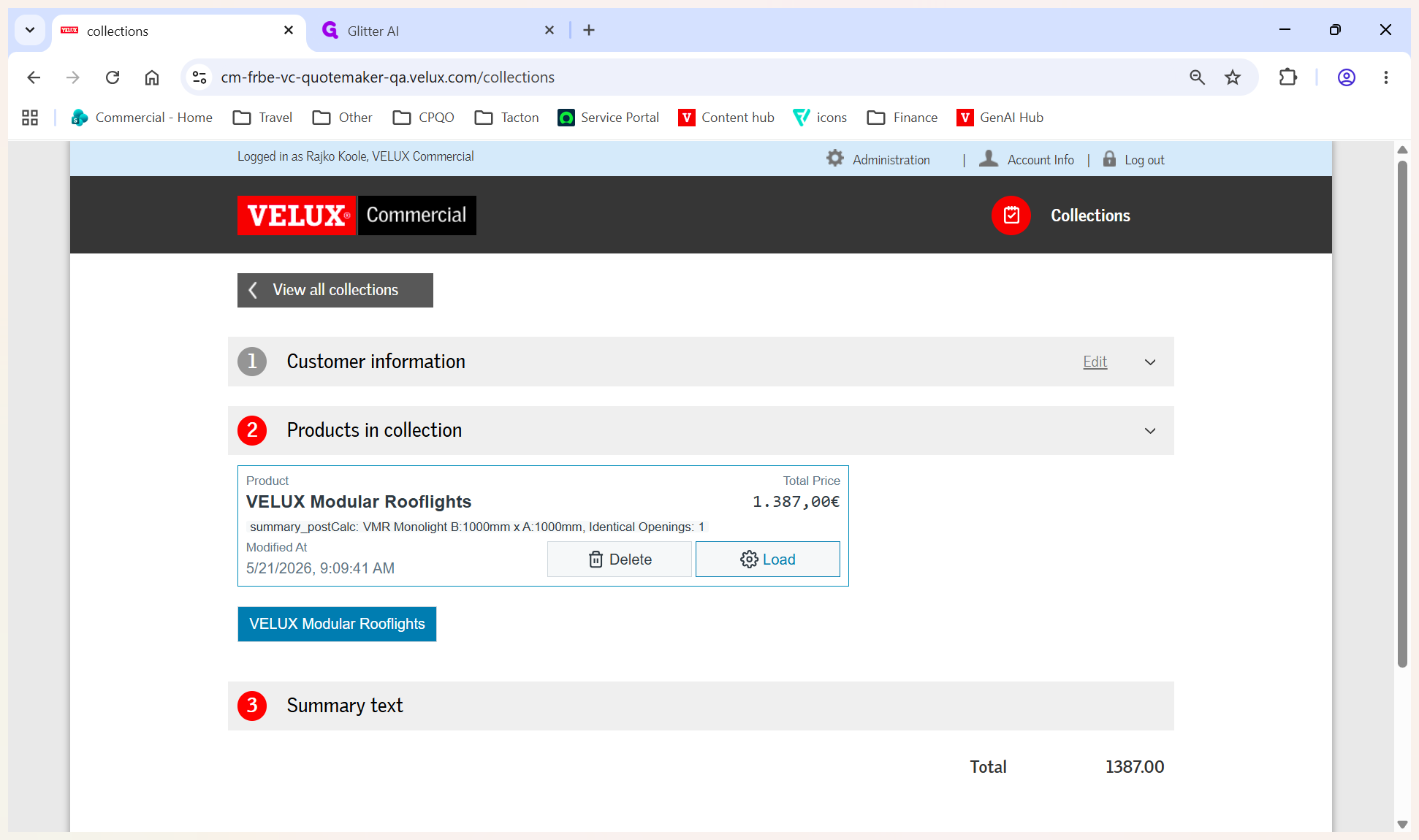The image size is (1419, 840).
Task: Click the VELUX Commercial logo
Action: (x=357, y=215)
